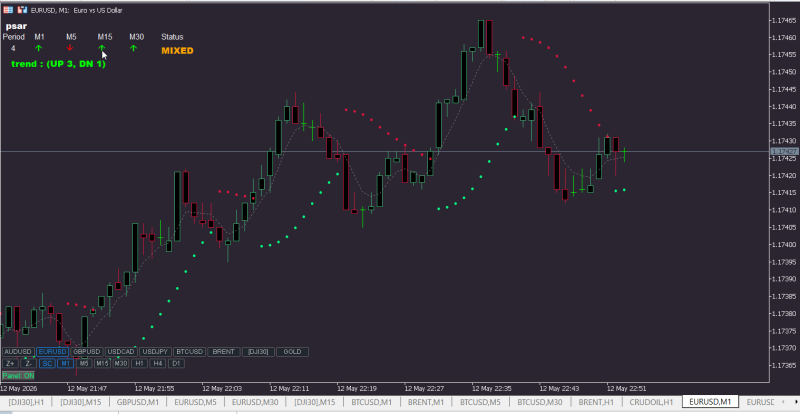The height and width of the screenshot is (414, 800).
Task: Switch to the H1 timeframe button
Action: [139, 363]
